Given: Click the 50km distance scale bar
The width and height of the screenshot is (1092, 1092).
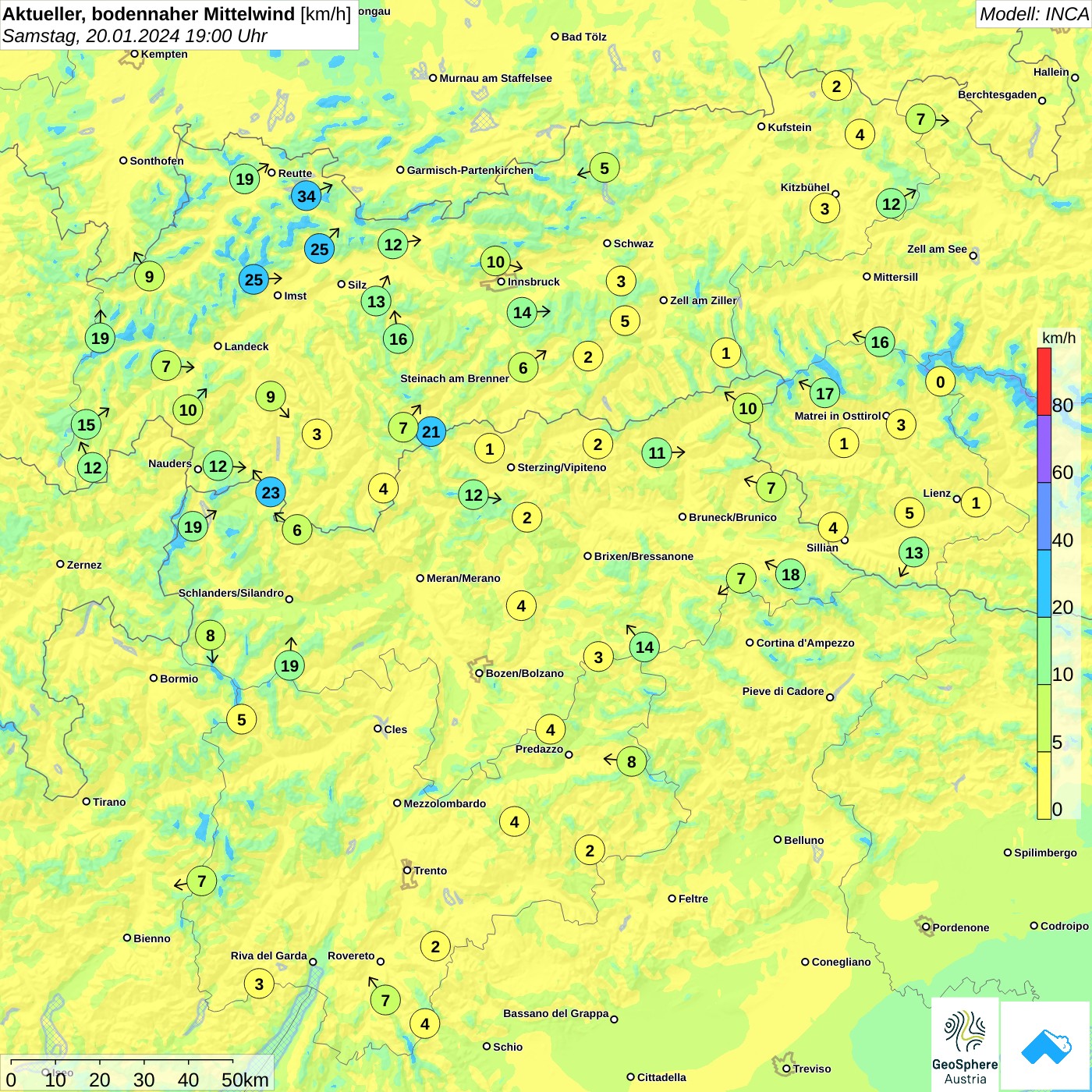Looking at the screenshot, I should [x=122, y=1061].
